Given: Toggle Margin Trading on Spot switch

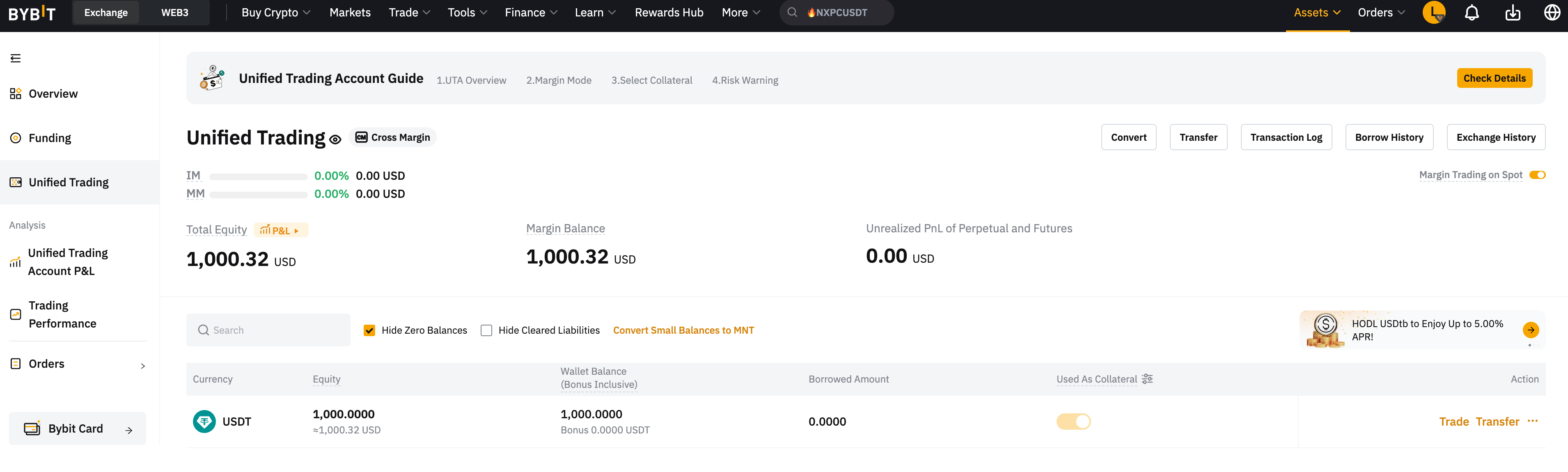Looking at the screenshot, I should click(x=1538, y=175).
